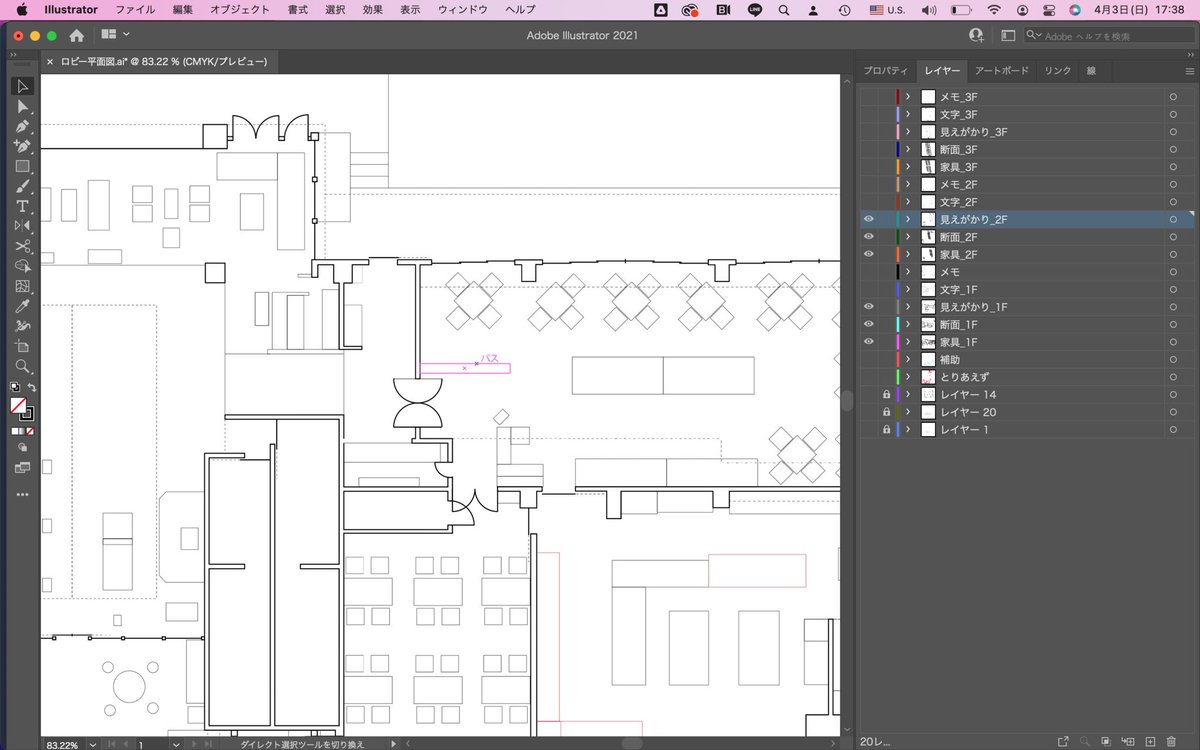Change the screen mode

[x=22, y=467]
